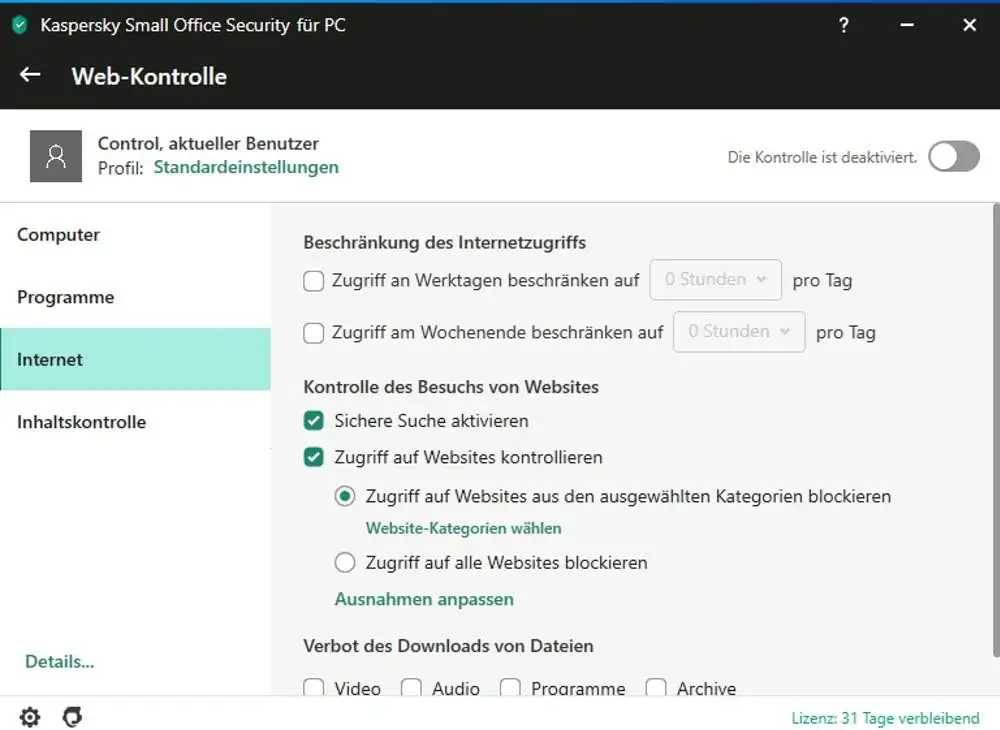This screenshot has height=730, width=1000.
Task: Open the help question mark icon
Action: 844,25
